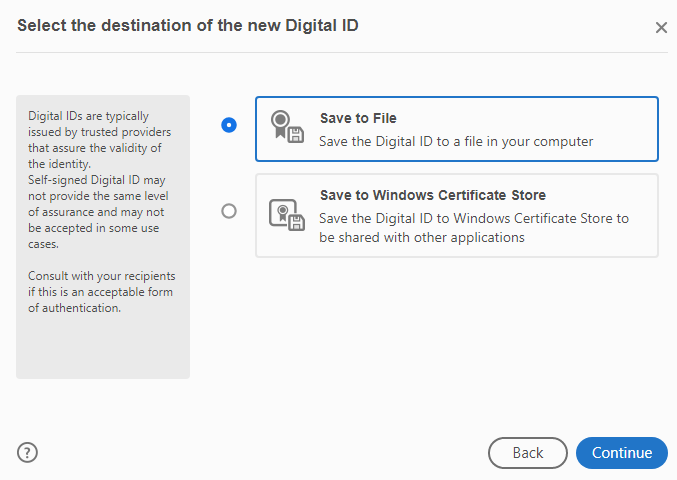Click the "Consult with your recipients" note
The image size is (677, 480).
[x=100, y=291]
